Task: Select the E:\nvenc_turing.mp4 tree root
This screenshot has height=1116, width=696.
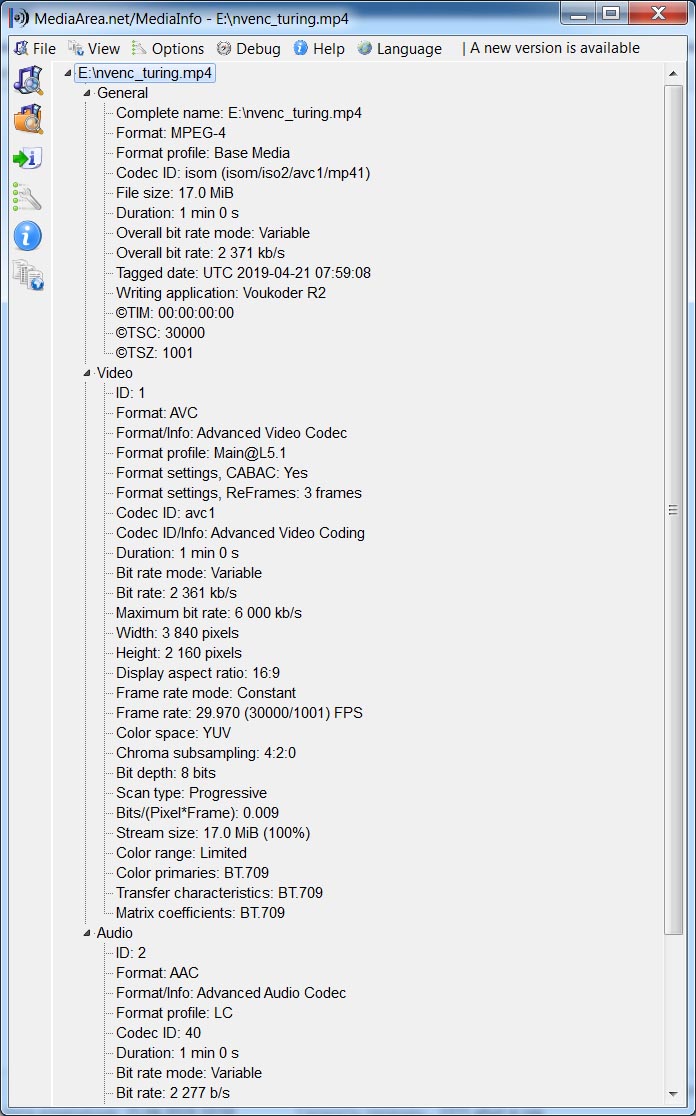Action: pyautogui.click(x=145, y=73)
